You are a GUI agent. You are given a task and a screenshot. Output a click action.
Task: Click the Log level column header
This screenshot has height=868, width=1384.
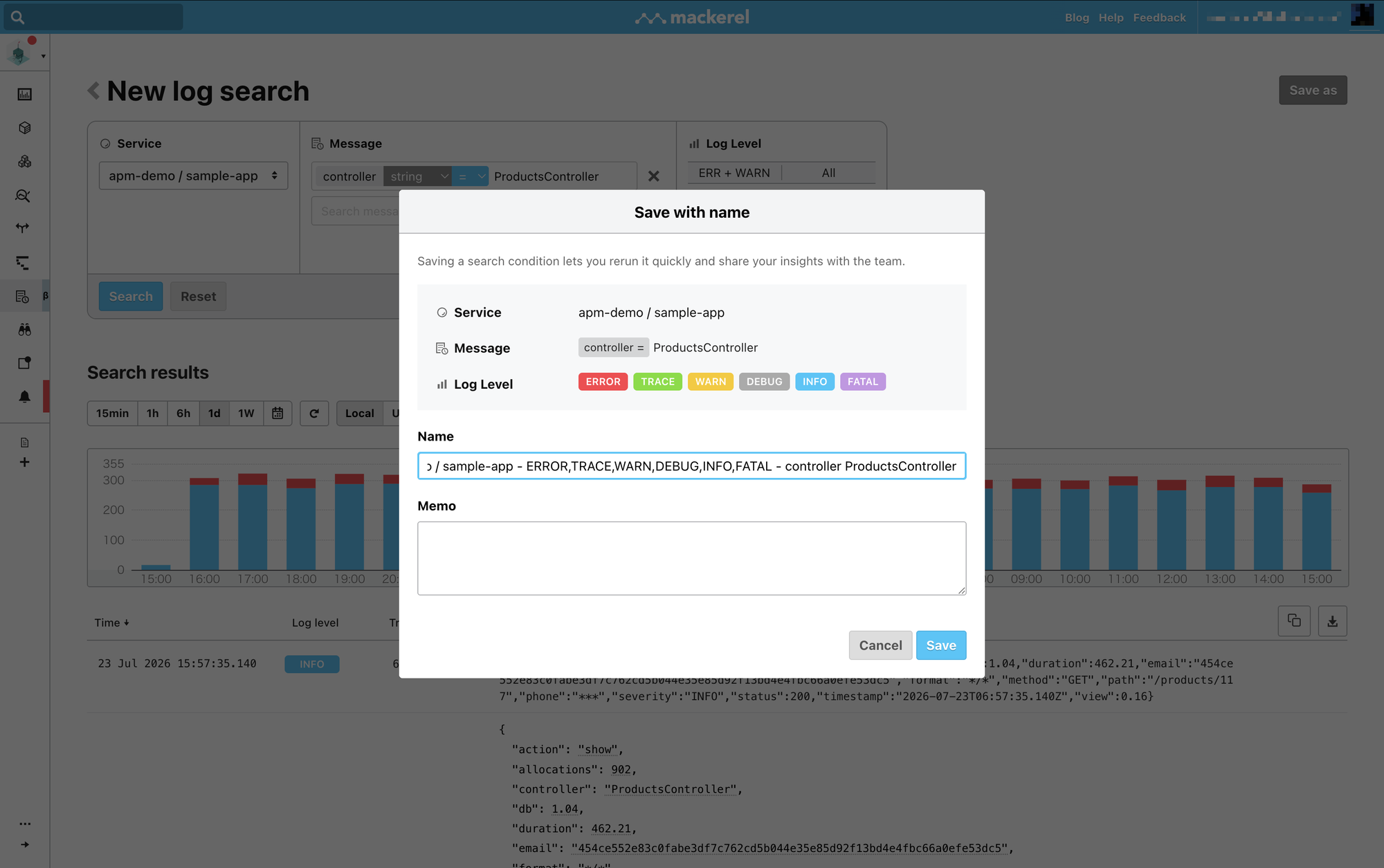(315, 622)
